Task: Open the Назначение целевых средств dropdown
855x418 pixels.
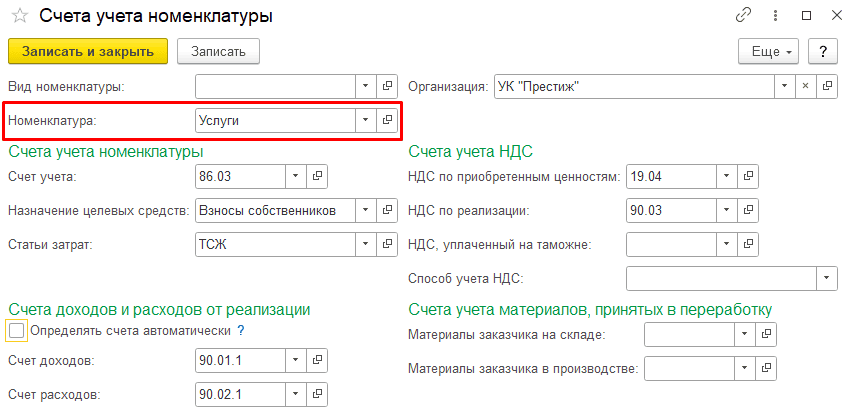Action: click(x=365, y=210)
